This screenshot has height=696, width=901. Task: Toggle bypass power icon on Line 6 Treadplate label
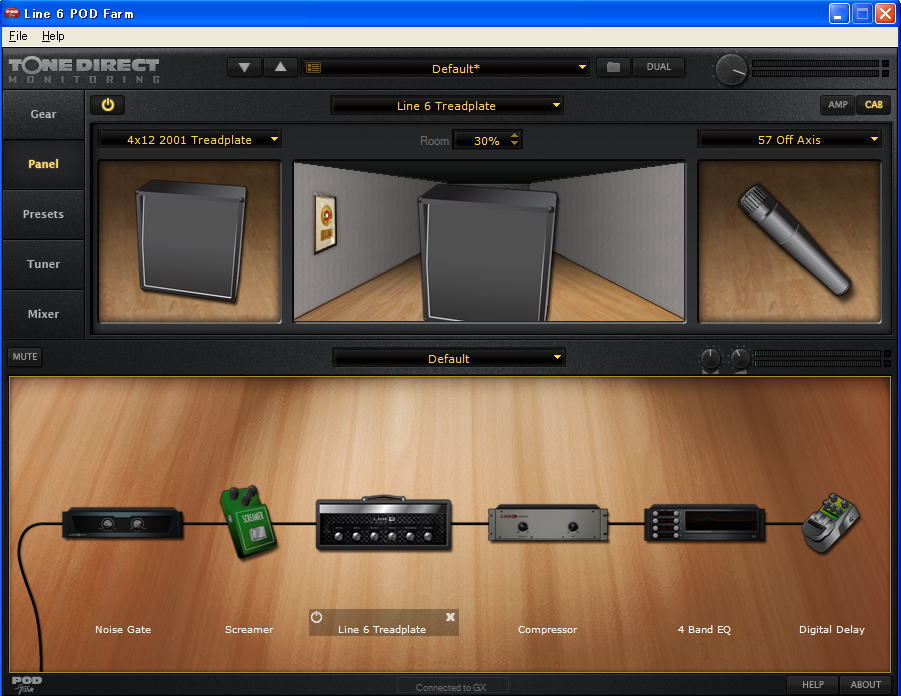coord(317,617)
